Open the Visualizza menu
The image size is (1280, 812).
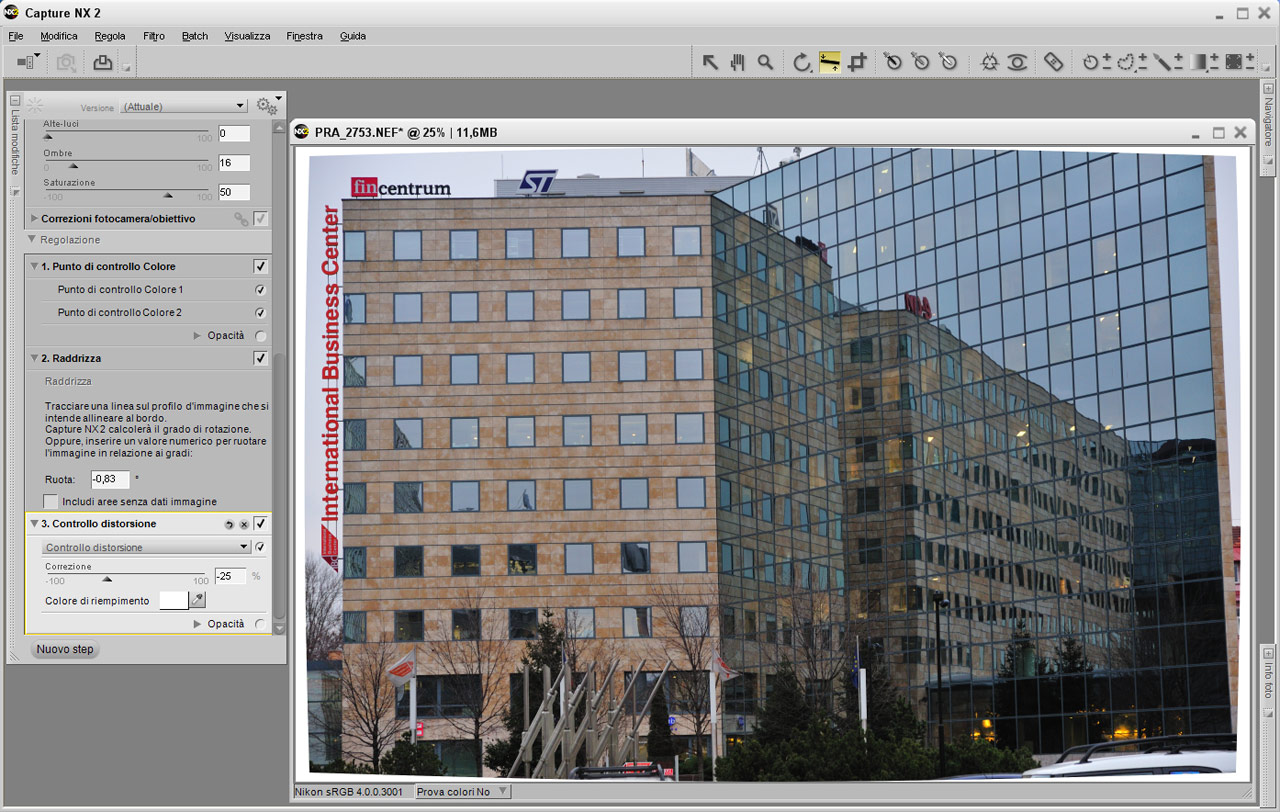(x=247, y=36)
